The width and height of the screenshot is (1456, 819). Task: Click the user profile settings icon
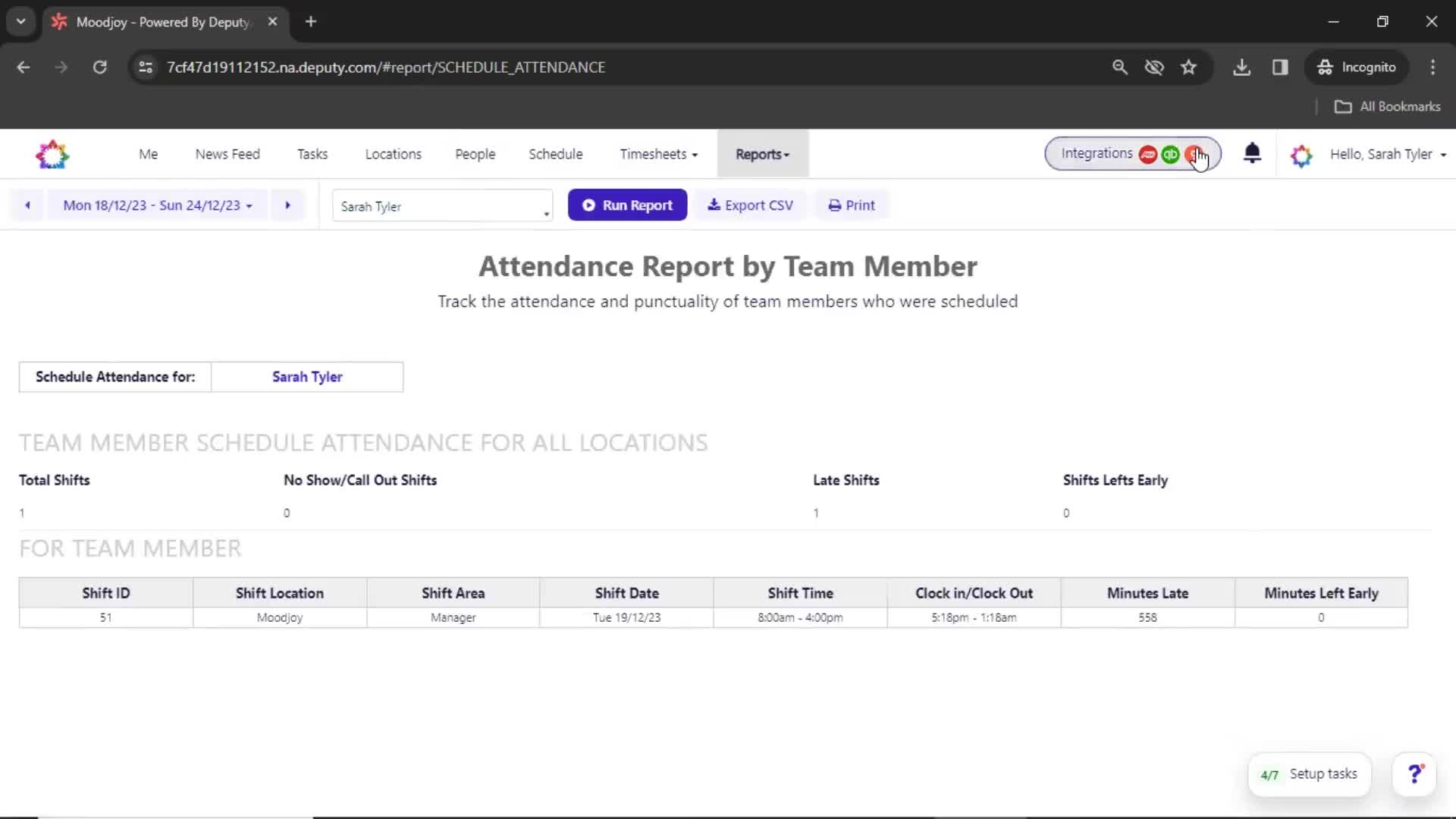[1300, 154]
